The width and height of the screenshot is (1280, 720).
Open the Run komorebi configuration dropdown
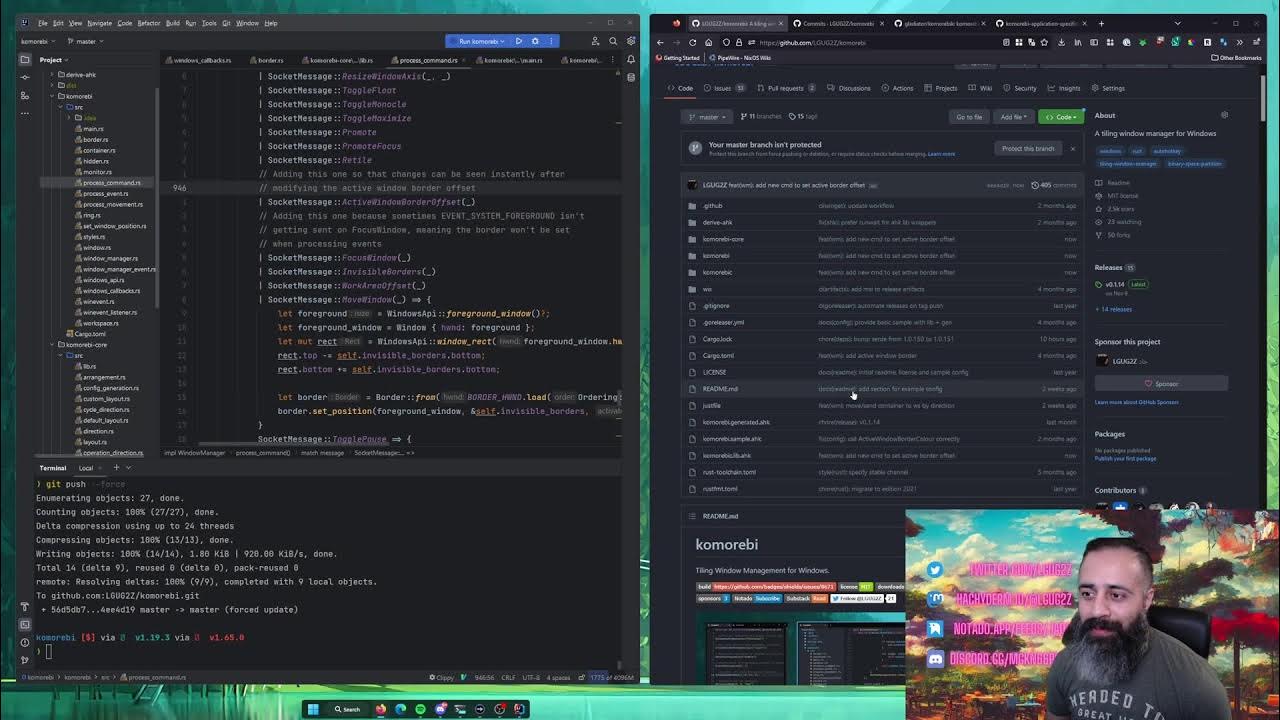478,41
